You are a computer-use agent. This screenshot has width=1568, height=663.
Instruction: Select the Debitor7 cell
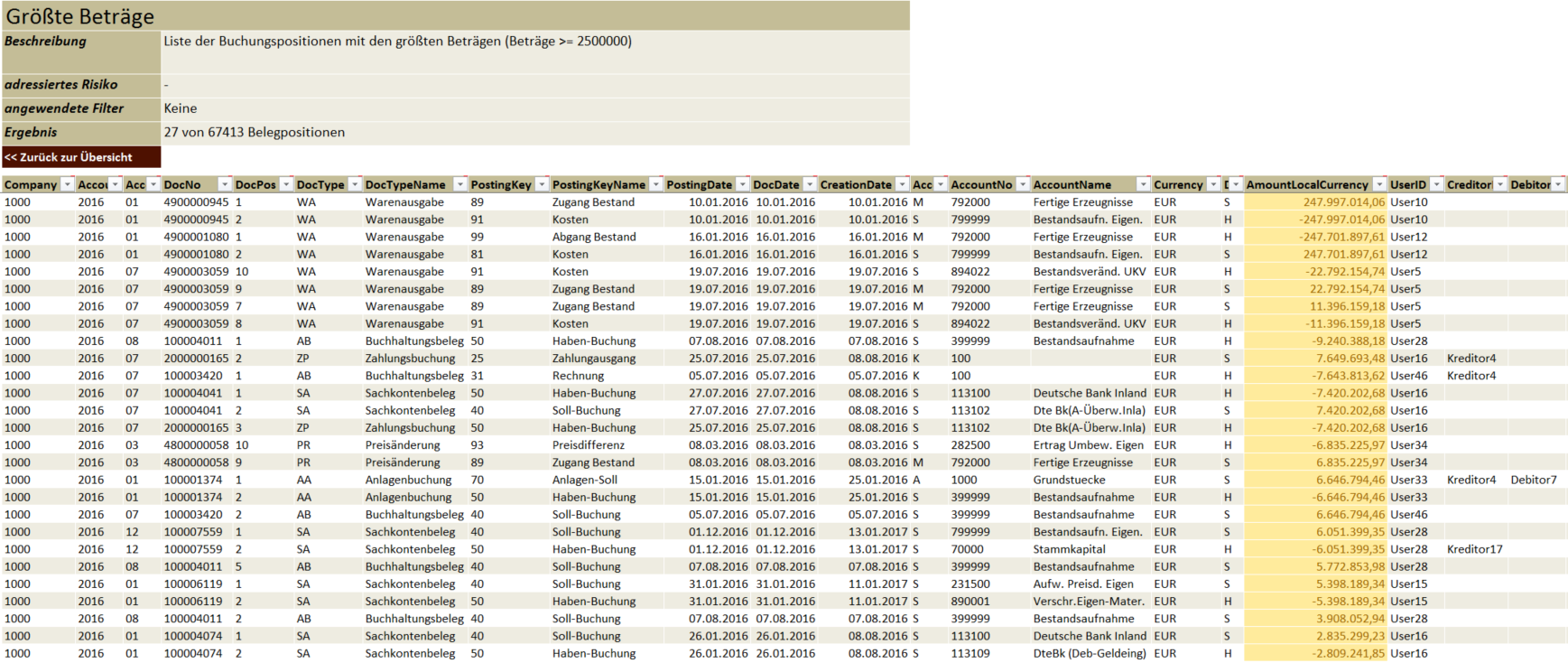[x=1533, y=480]
